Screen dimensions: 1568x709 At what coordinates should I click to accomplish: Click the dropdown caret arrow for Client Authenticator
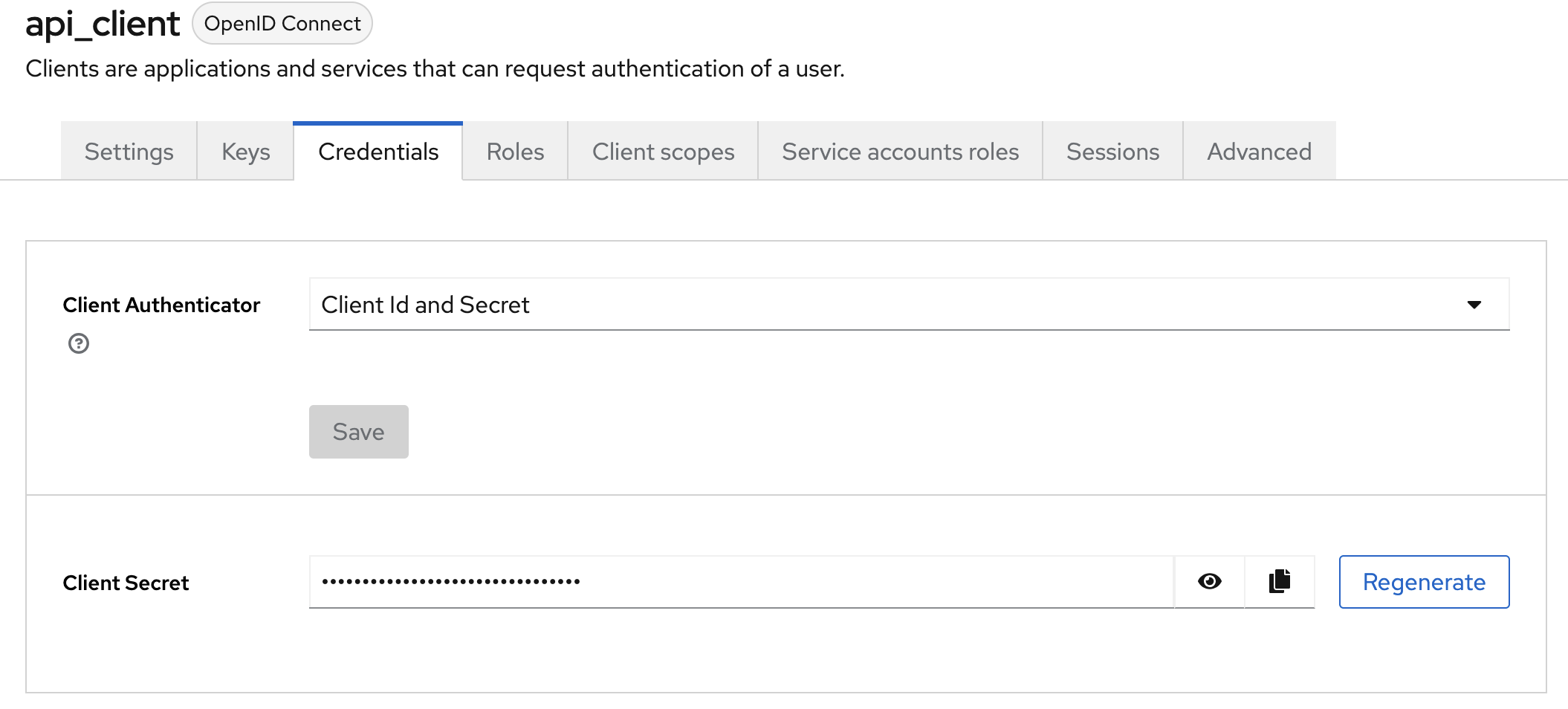click(1474, 305)
